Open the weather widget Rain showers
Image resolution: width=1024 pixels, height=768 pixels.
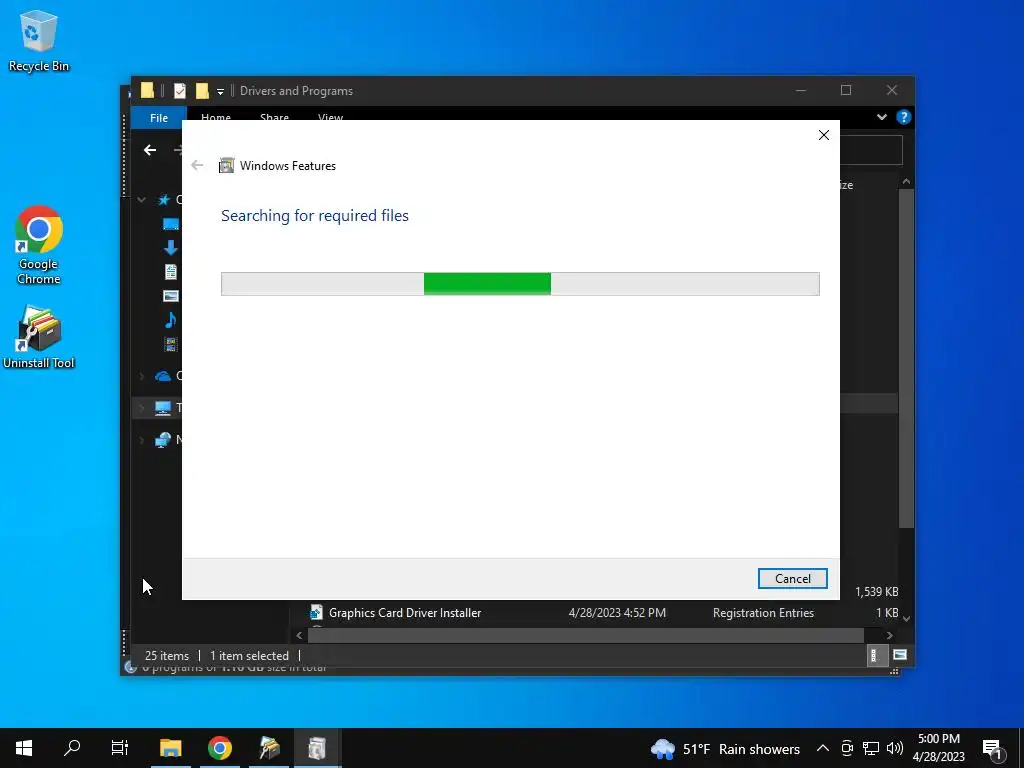click(726, 749)
